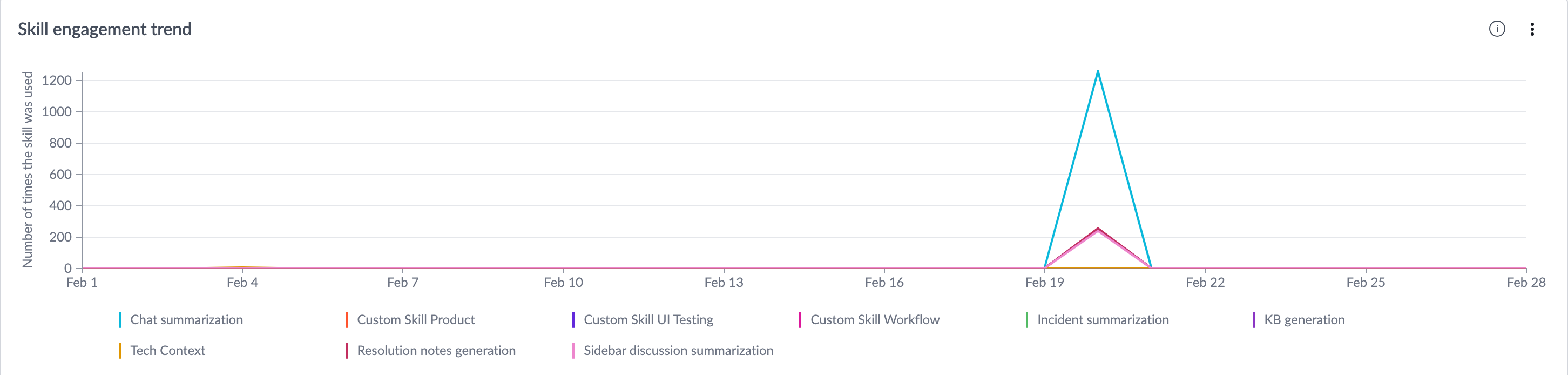
Task: Click the Feb 22 x-axis label
Action: [x=1205, y=283]
